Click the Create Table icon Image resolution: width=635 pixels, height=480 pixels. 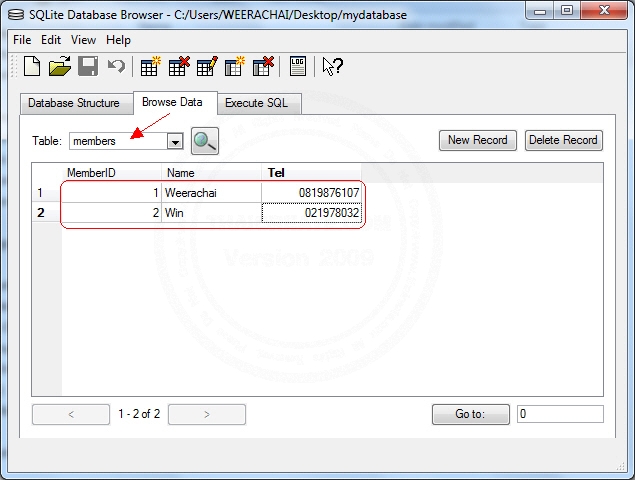tap(150, 66)
